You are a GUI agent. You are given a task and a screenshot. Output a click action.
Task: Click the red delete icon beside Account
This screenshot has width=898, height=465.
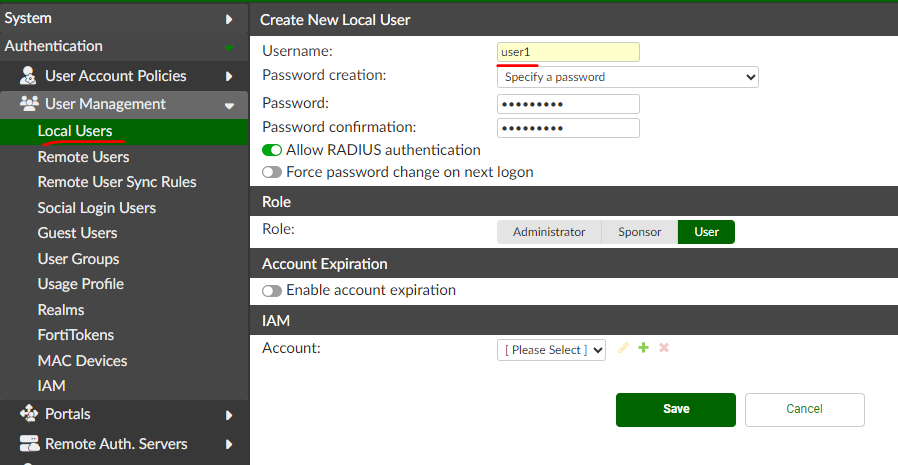click(663, 348)
